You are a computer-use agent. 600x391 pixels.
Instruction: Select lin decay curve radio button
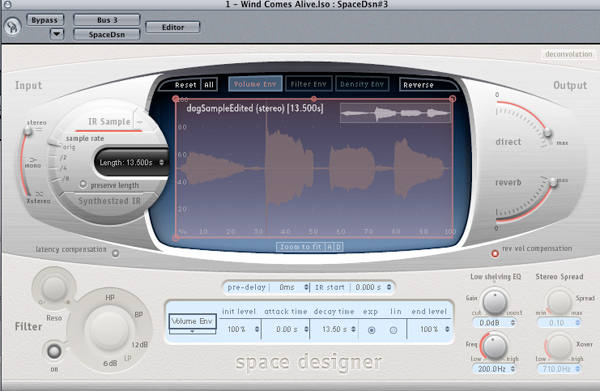pos(393,330)
